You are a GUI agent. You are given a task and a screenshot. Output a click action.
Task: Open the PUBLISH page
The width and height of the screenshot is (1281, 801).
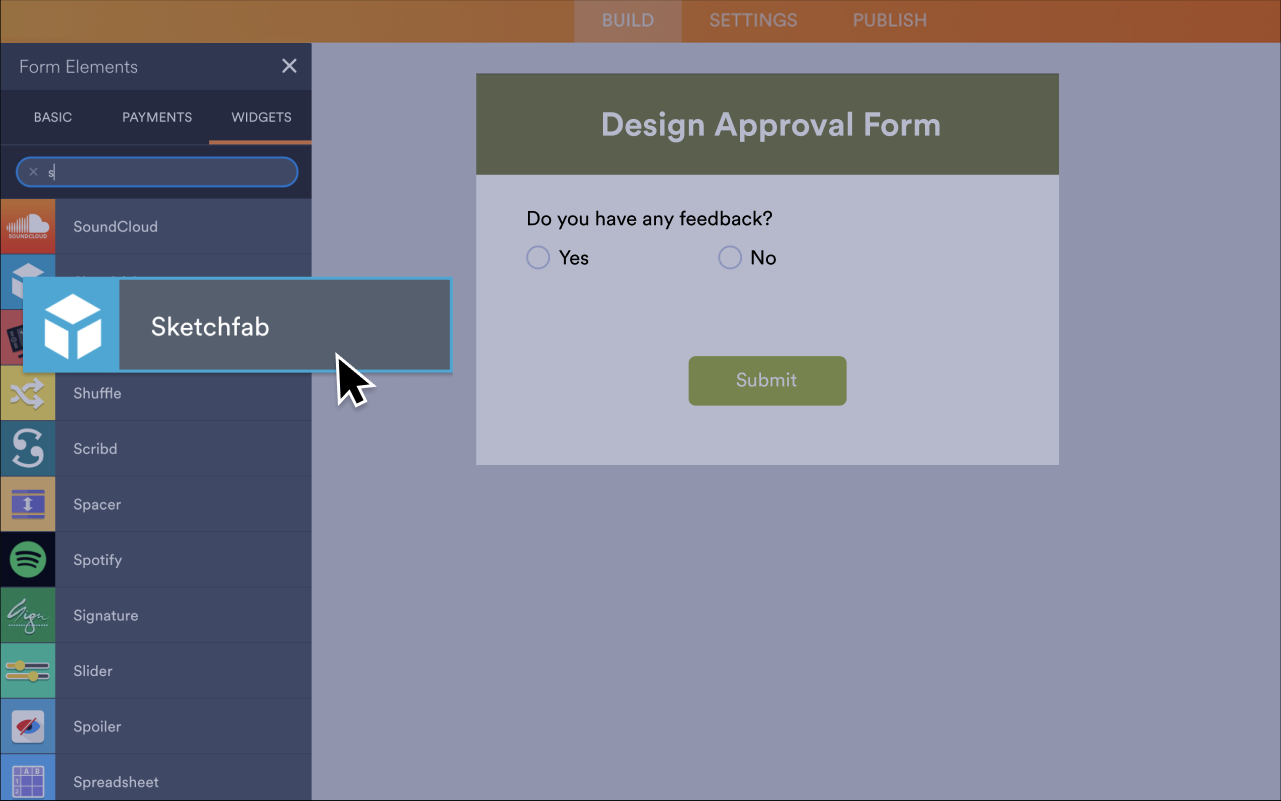point(888,20)
